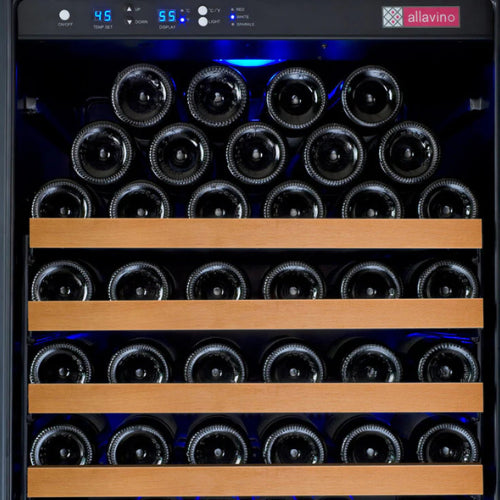Viewport: 500px width, 500px height.
Task: Click the RED wine mode indicator
Action: click(233, 10)
